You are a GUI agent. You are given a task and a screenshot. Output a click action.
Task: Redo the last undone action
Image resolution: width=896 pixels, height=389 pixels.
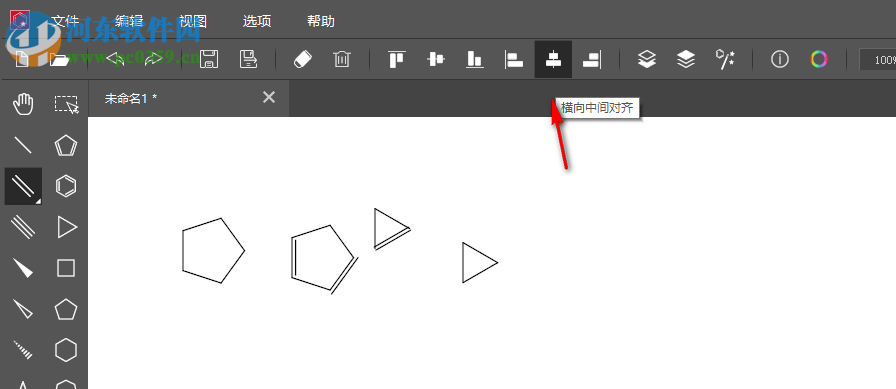click(154, 59)
